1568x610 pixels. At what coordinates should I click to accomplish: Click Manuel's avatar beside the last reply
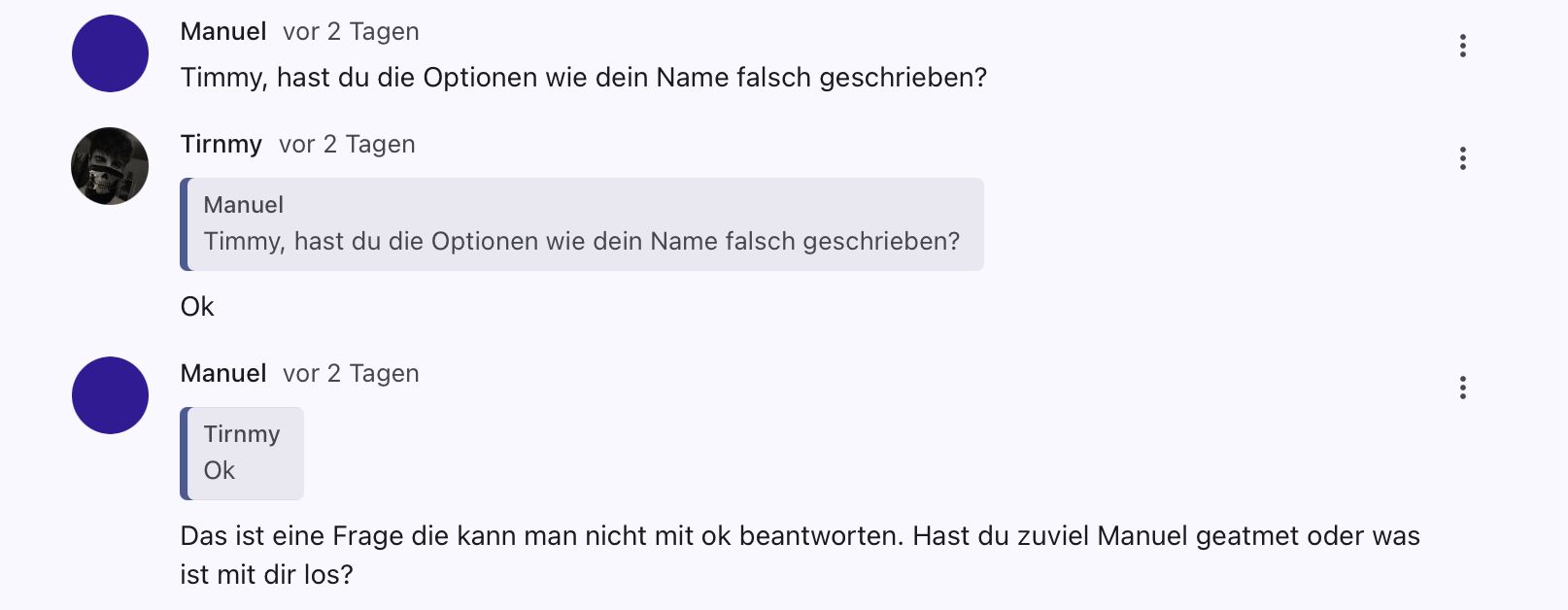coord(110,395)
